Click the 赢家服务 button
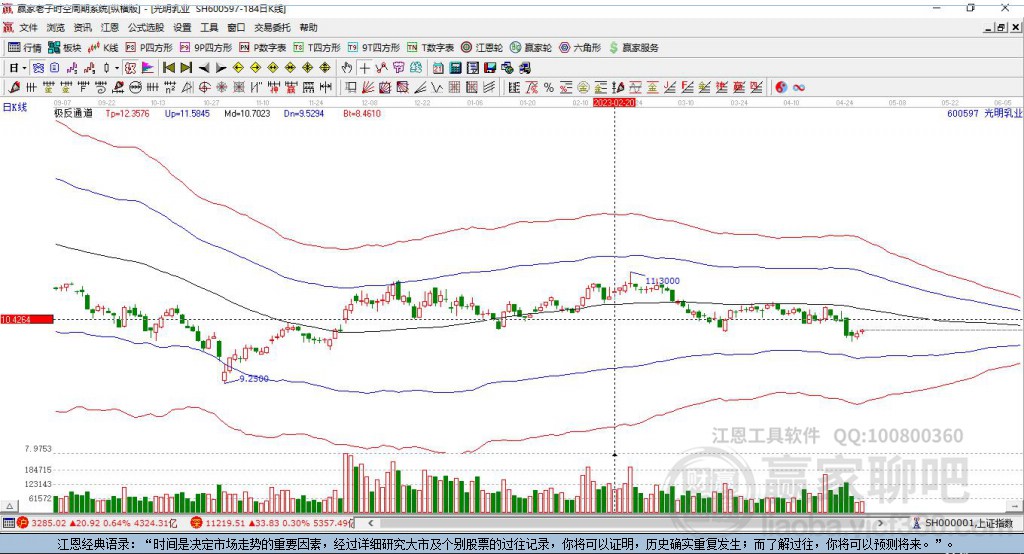 tap(633, 48)
